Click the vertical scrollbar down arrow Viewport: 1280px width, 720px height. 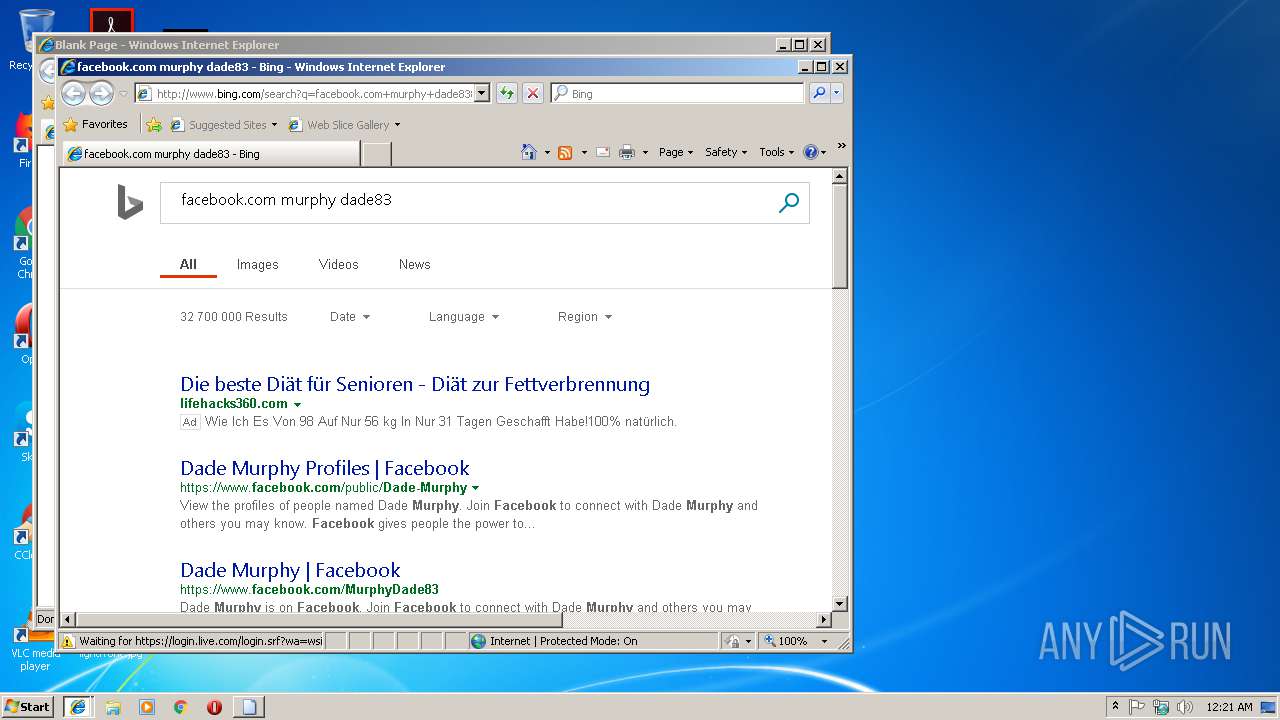click(x=840, y=604)
